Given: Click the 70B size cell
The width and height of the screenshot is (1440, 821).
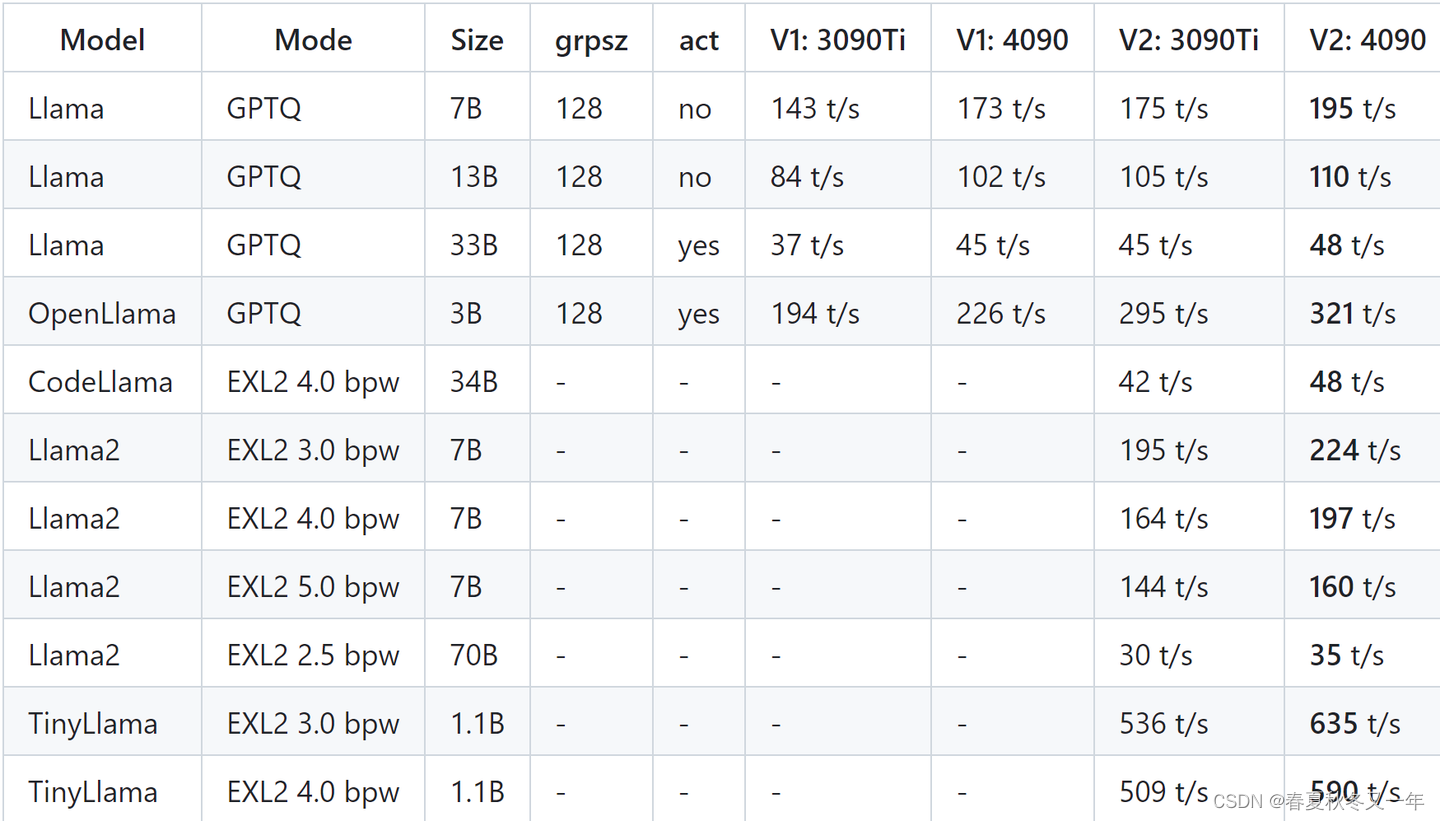Looking at the screenshot, I should pos(477,655).
